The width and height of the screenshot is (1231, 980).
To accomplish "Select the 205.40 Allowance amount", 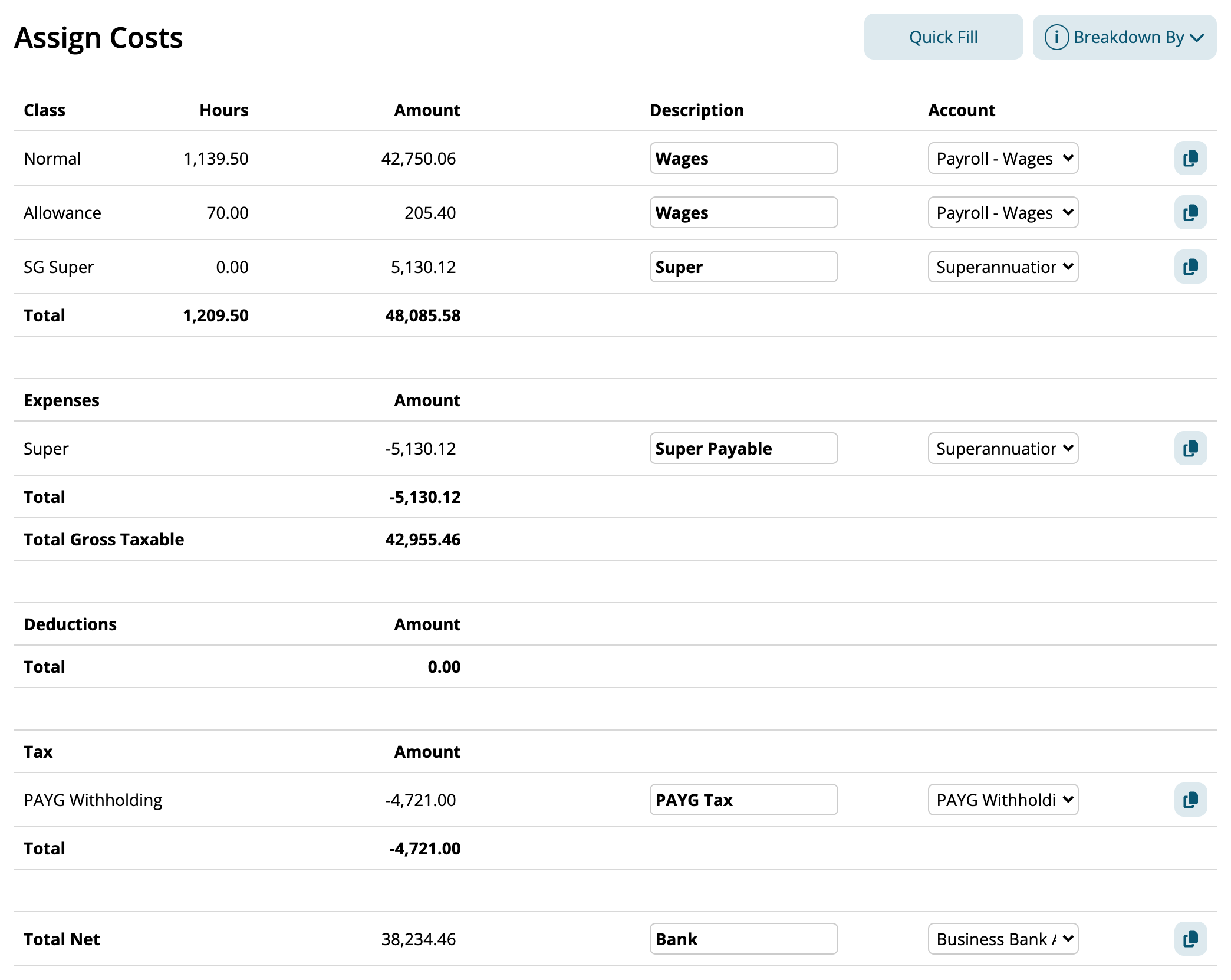I will pos(430,213).
